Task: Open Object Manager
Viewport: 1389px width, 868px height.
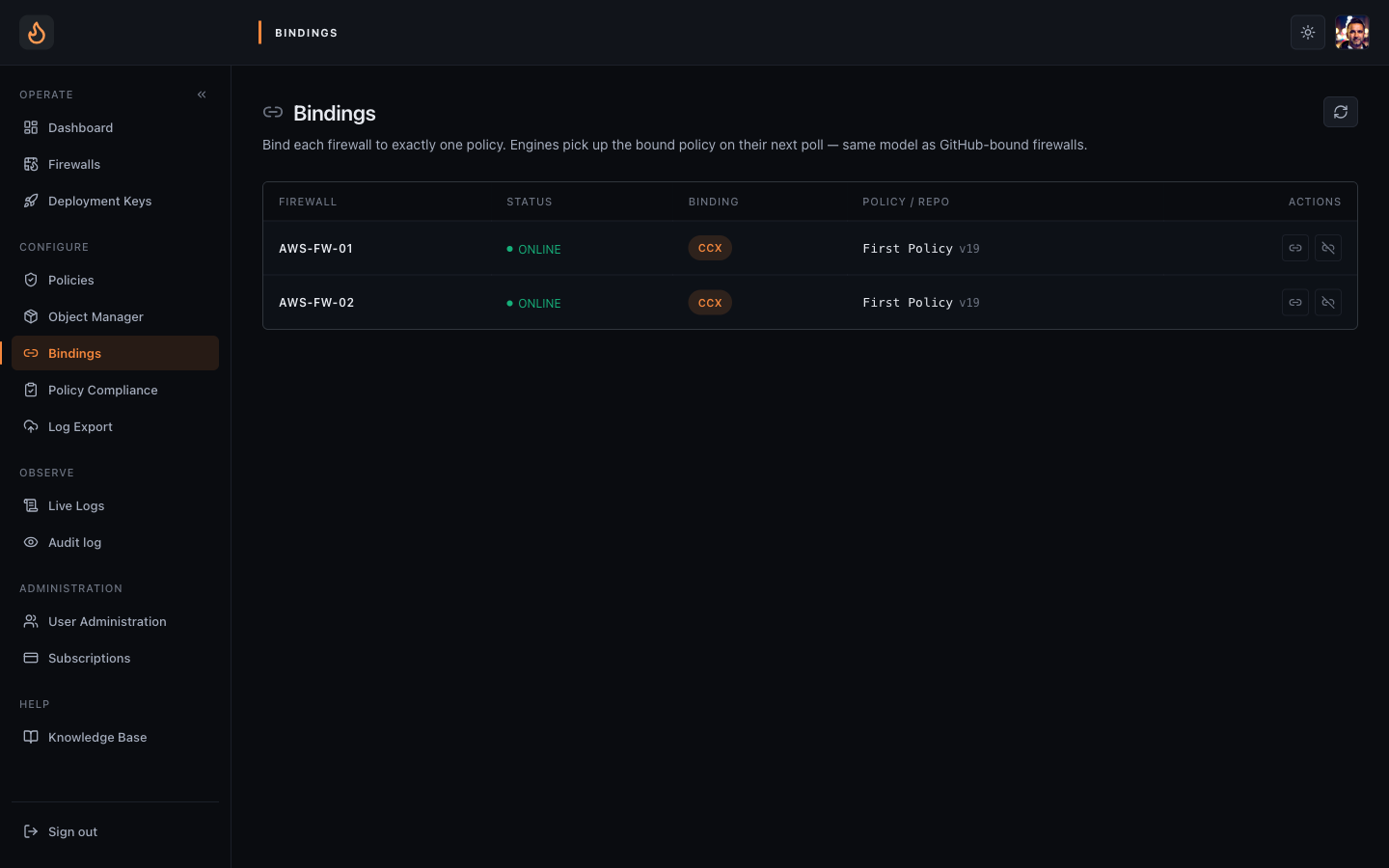Action: coord(115,316)
